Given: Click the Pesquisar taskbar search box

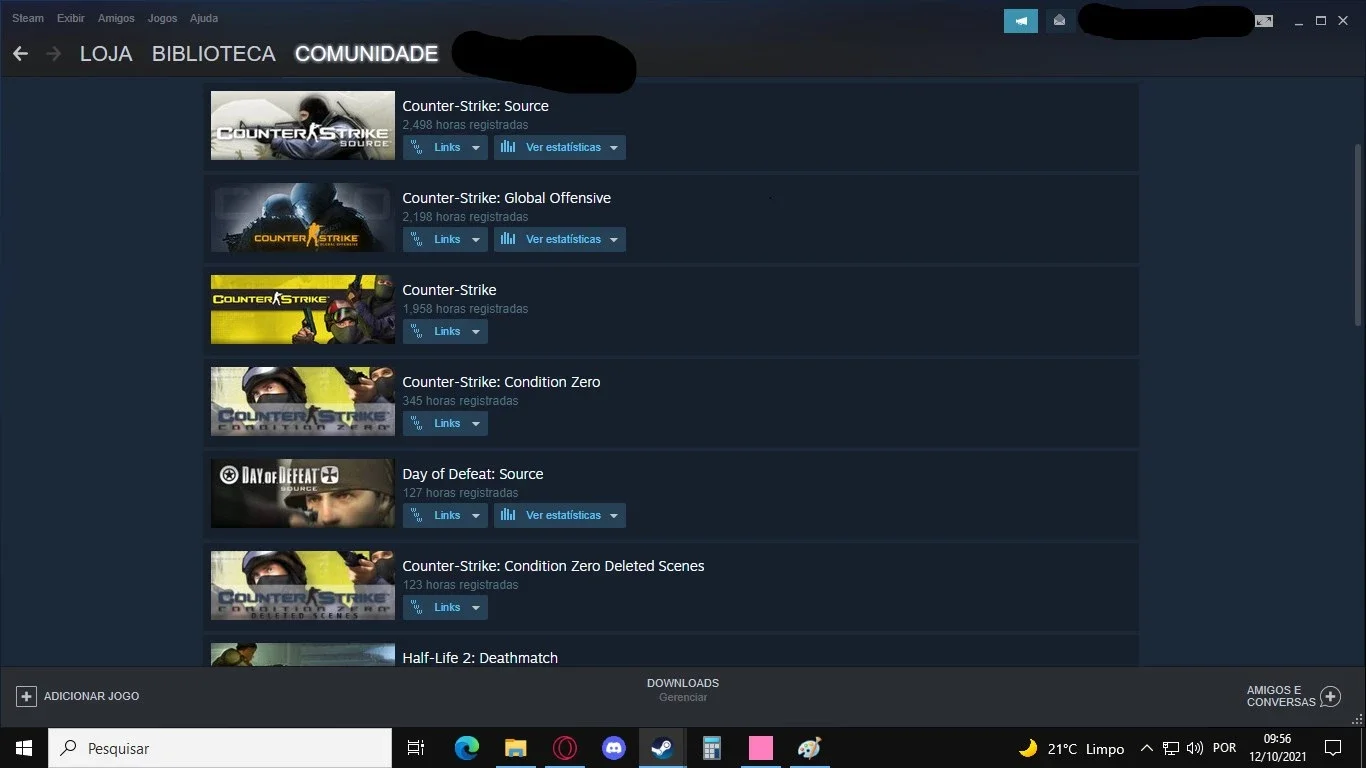Looking at the screenshot, I should pos(220,748).
